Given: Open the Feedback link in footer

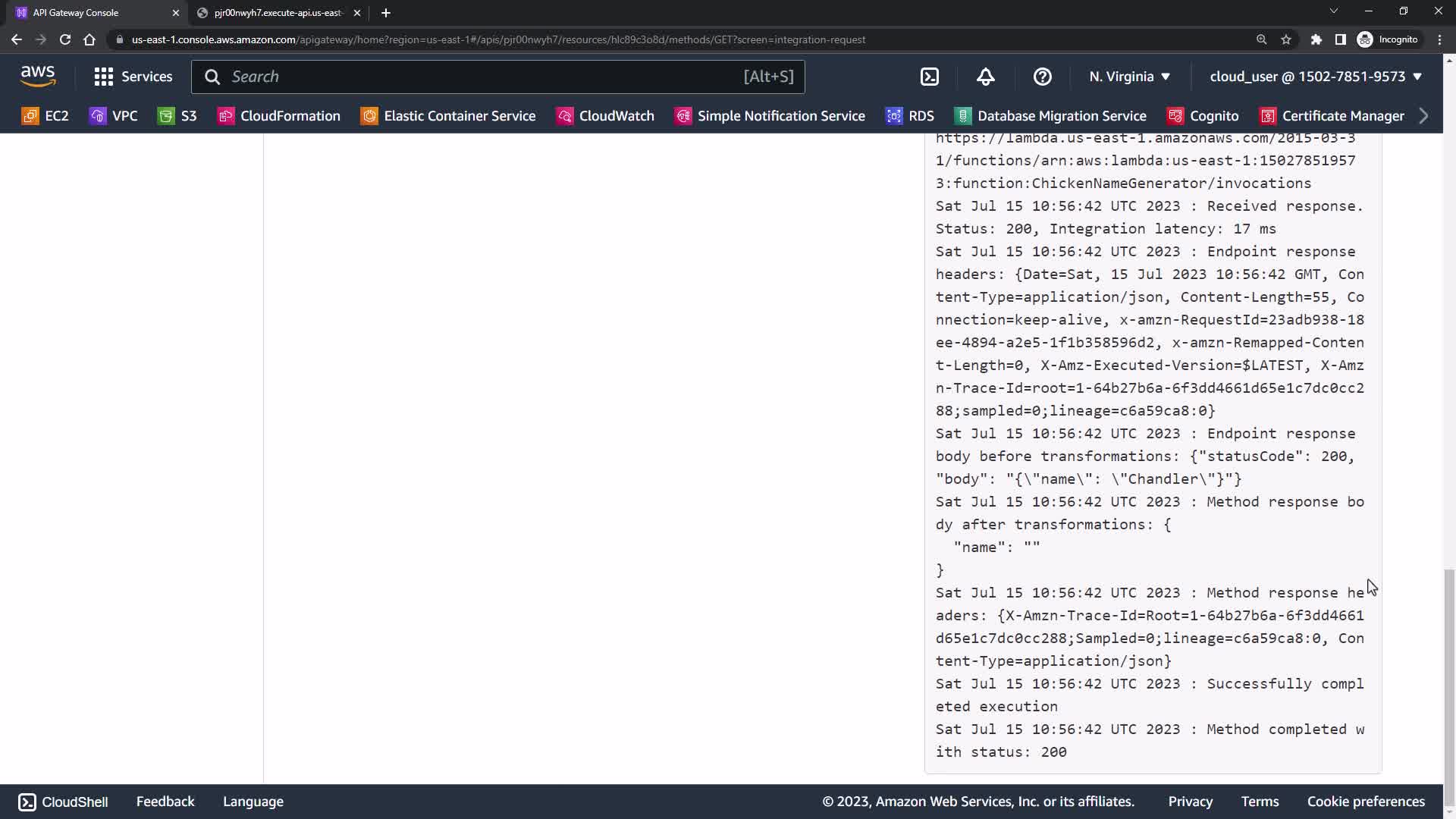Looking at the screenshot, I should pos(165,802).
